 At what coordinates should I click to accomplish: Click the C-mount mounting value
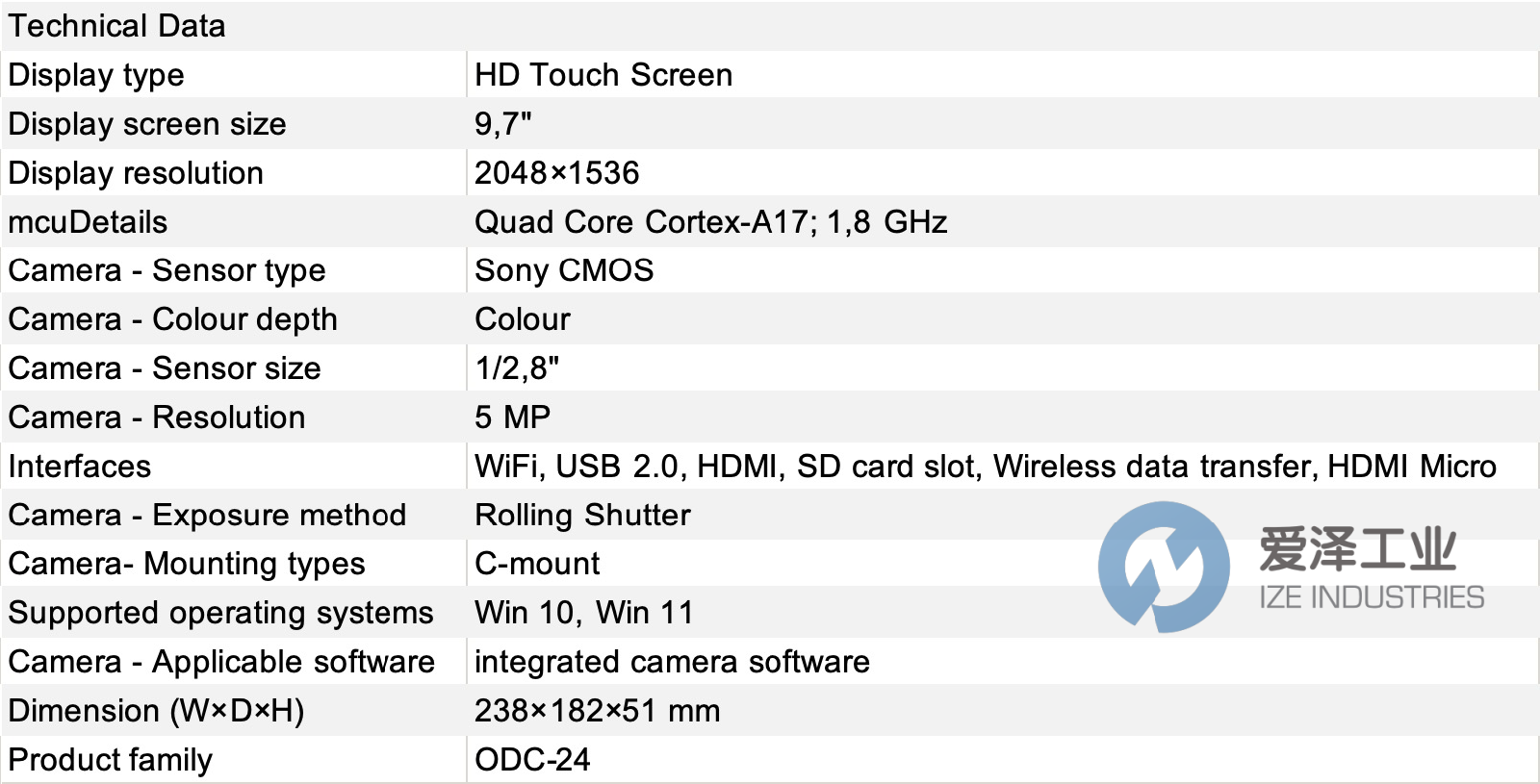point(537,564)
